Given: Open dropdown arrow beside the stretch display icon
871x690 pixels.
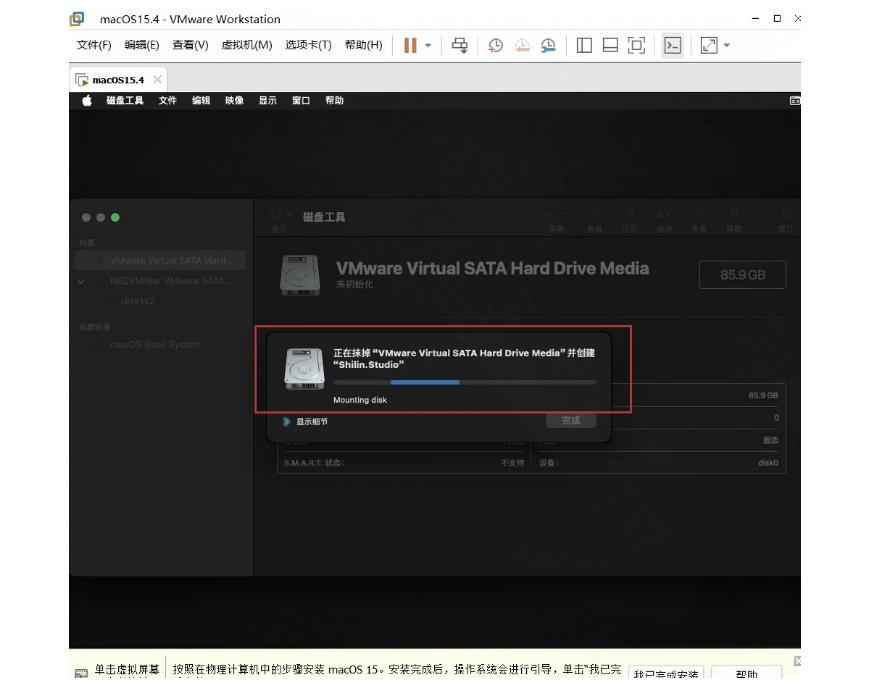Looking at the screenshot, I should [x=727, y=46].
